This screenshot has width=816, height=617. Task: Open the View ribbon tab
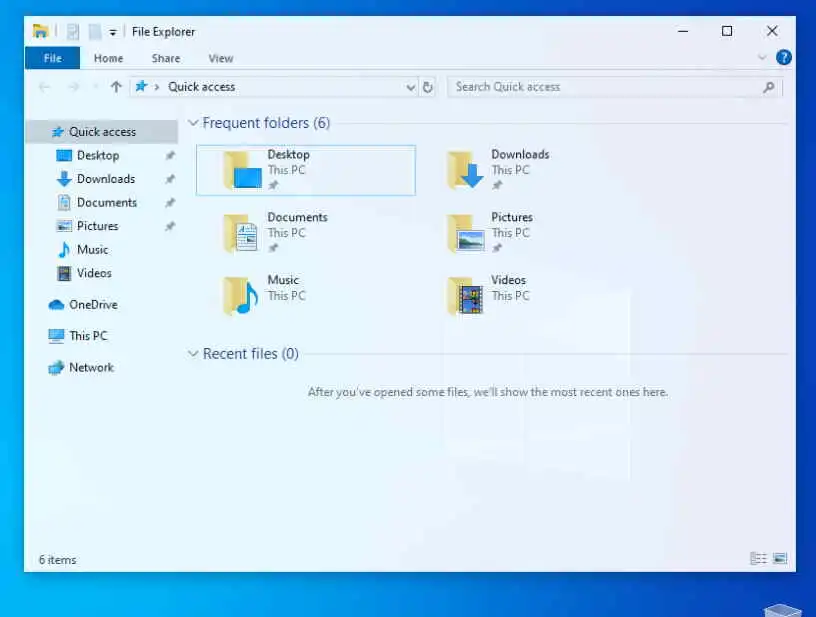(221, 58)
